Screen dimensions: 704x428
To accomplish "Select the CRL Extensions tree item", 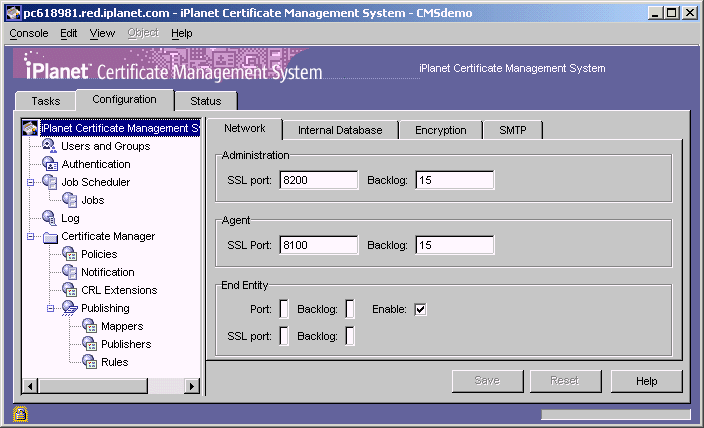I will click(119, 290).
